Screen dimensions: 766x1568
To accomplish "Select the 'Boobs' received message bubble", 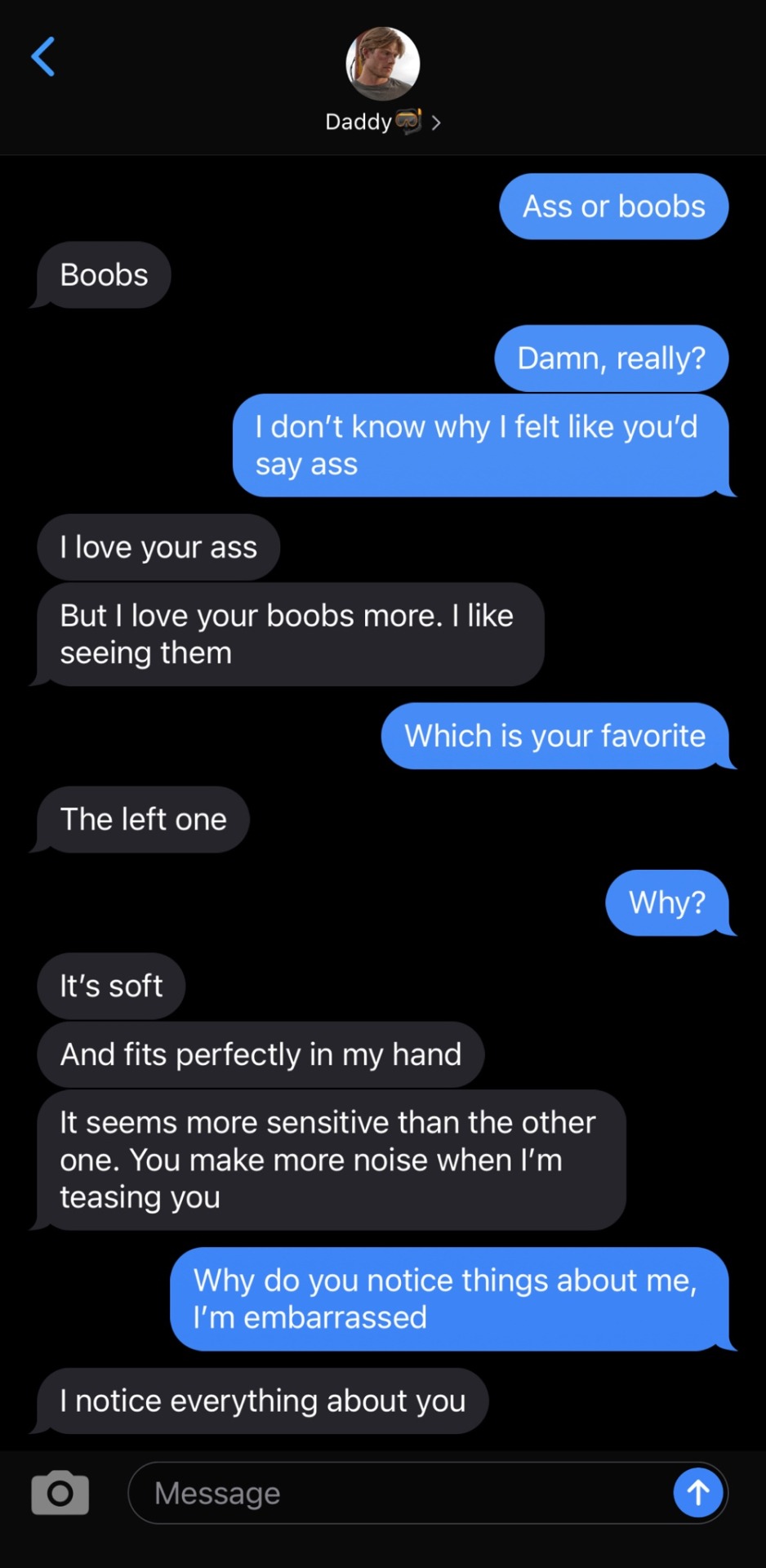I will coord(103,275).
